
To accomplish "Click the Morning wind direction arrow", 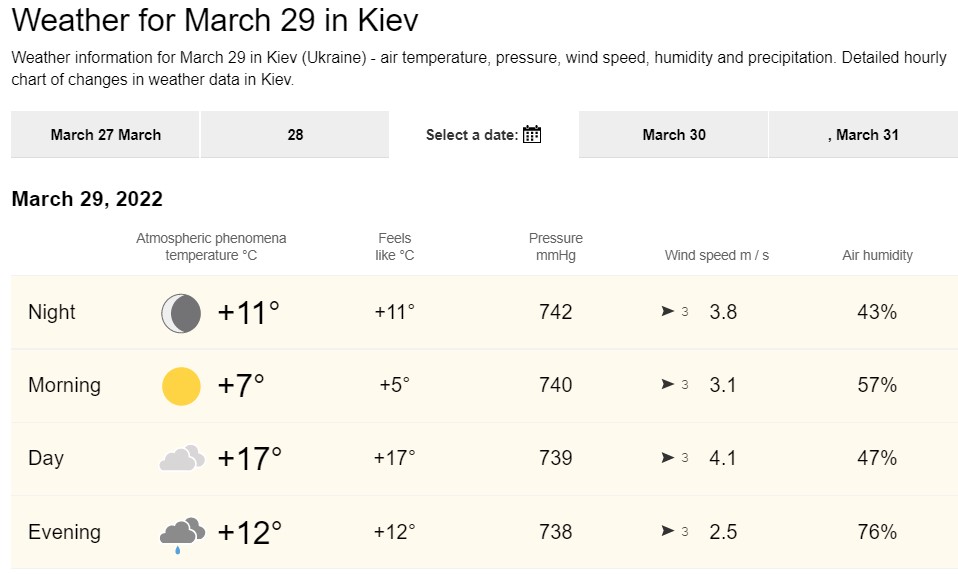I will [x=667, y=385].
